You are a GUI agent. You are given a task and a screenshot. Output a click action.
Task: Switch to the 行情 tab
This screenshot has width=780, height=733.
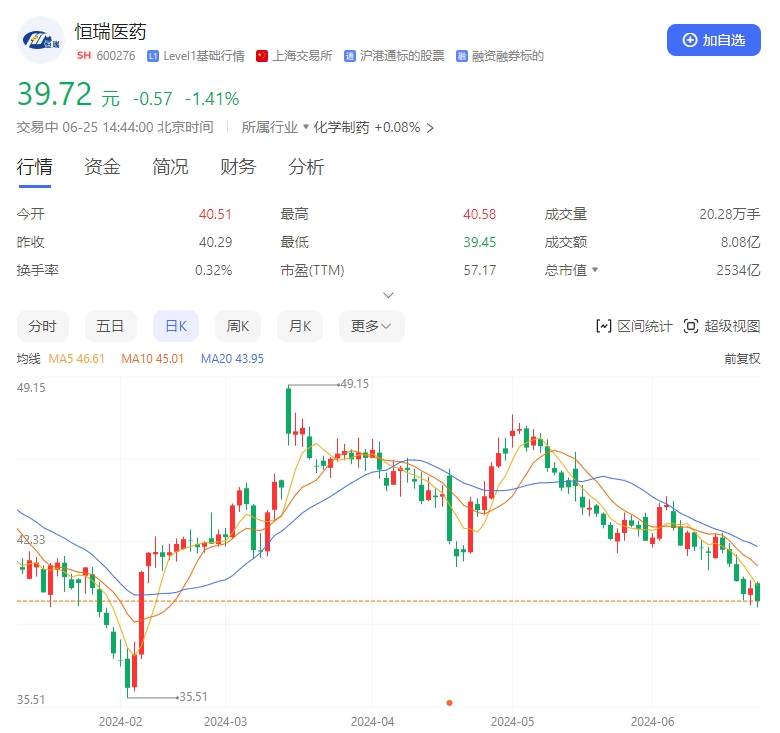(34, 167)
